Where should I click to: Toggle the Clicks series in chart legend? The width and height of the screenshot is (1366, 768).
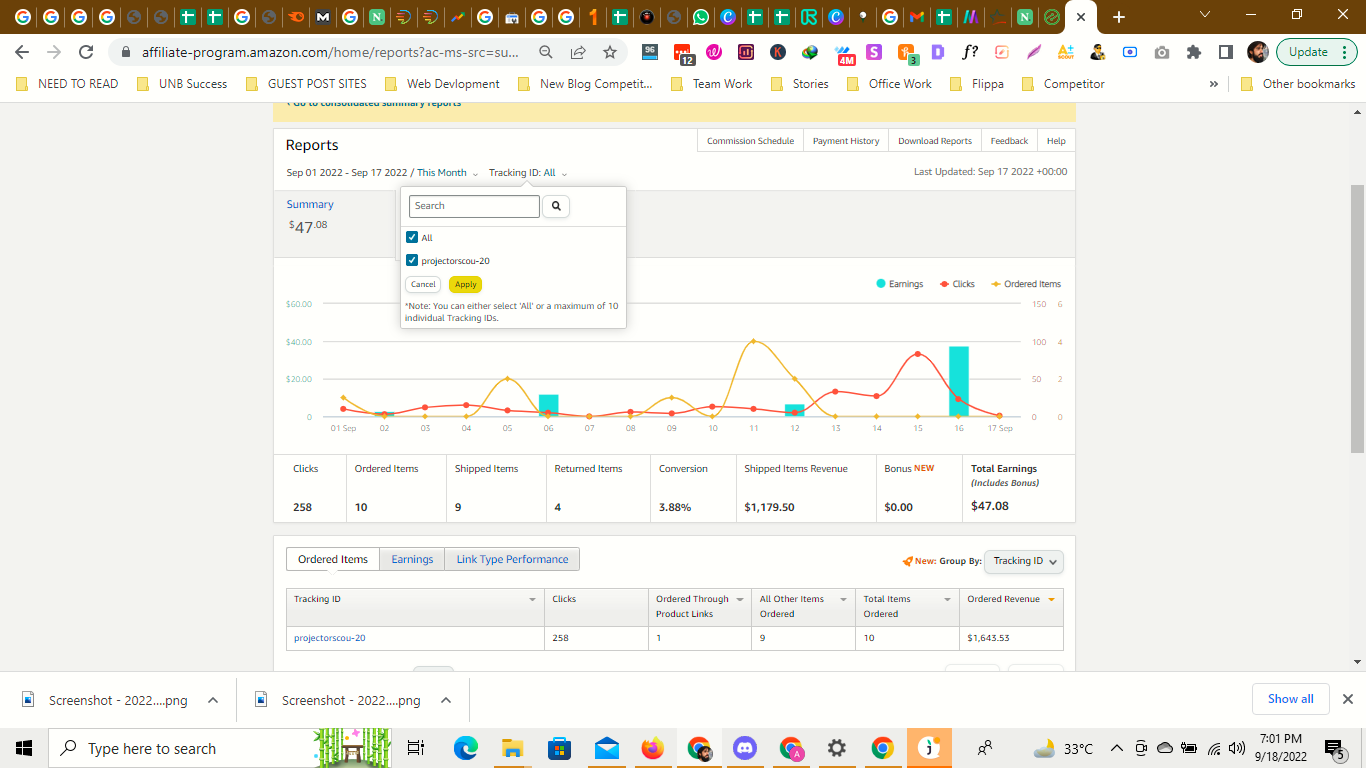[957, 284]
